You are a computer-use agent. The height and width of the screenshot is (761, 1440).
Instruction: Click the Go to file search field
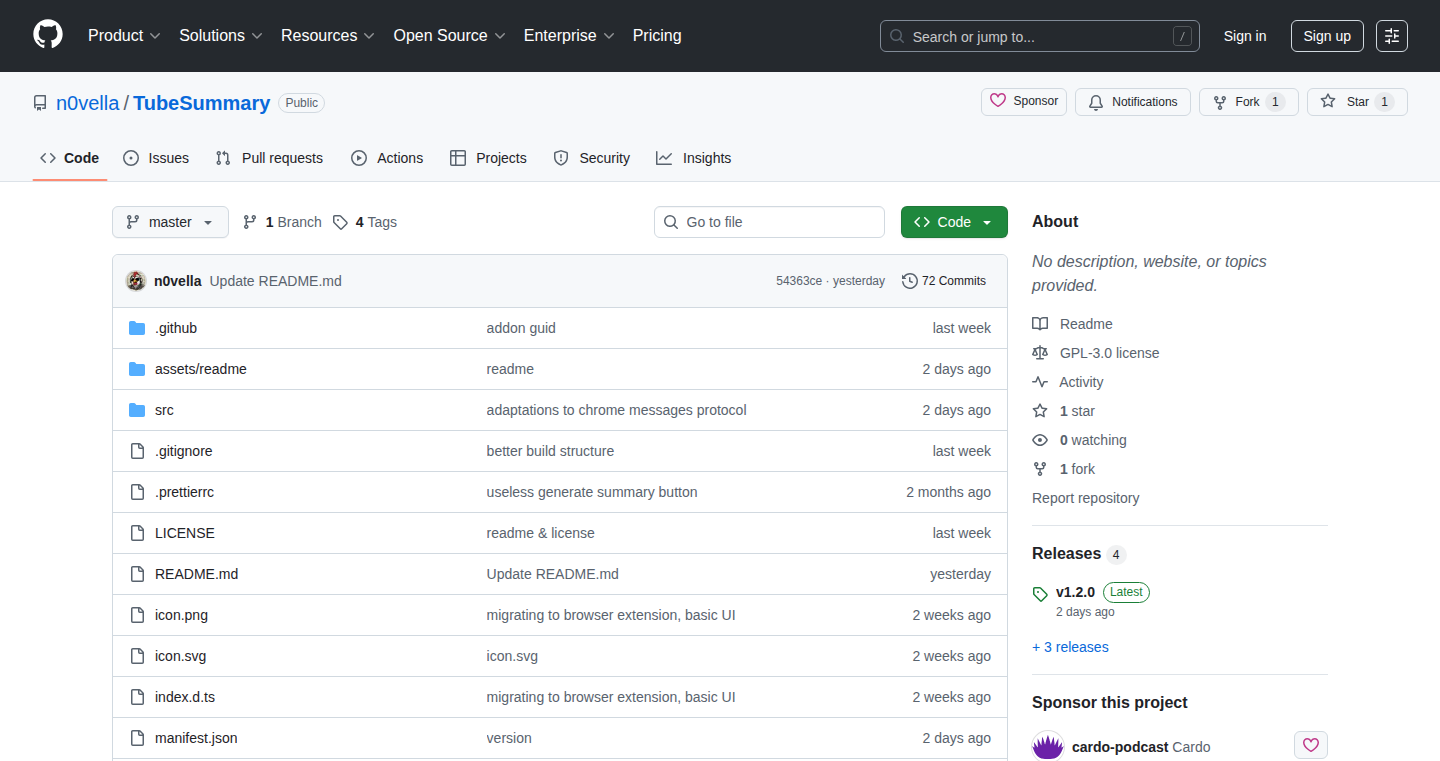coord(769,222)
